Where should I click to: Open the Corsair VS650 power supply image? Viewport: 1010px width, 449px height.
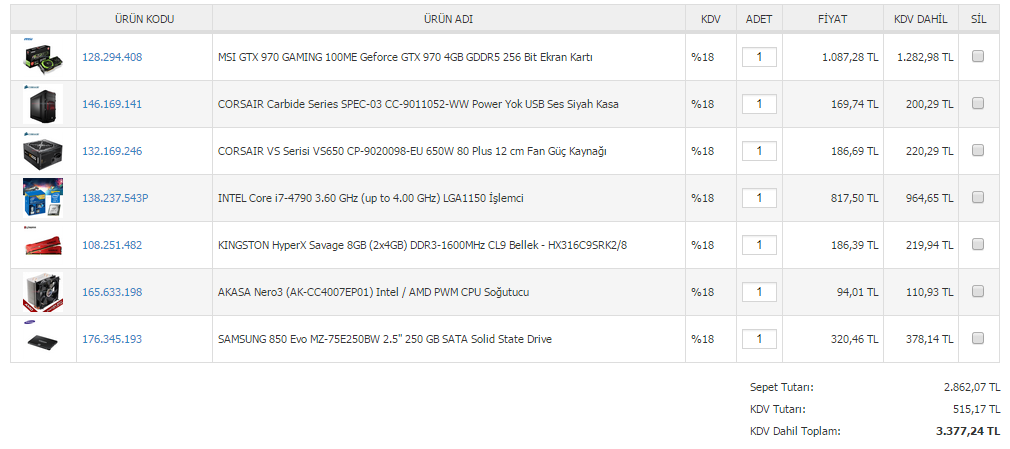[43, 151]
